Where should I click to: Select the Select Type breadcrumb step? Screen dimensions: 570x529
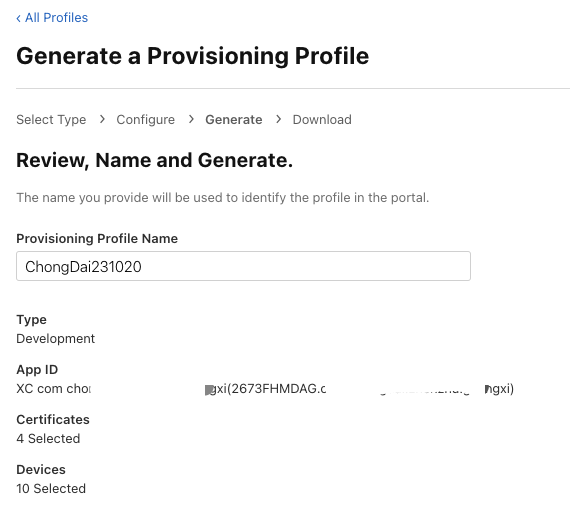coord(51,120)
